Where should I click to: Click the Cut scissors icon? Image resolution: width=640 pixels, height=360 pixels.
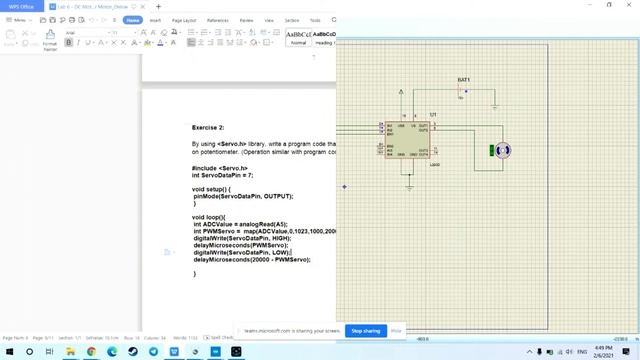[x=25, y=33]
